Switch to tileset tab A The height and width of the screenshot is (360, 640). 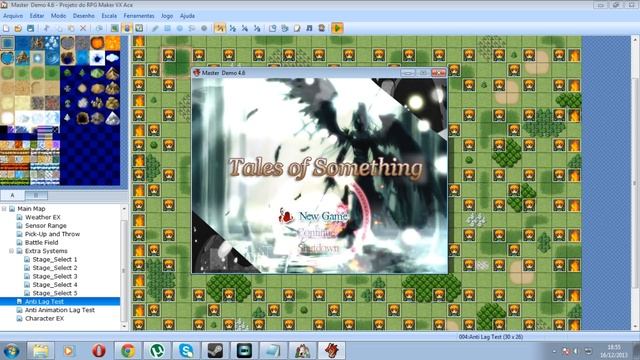click(x=12, y=195)
